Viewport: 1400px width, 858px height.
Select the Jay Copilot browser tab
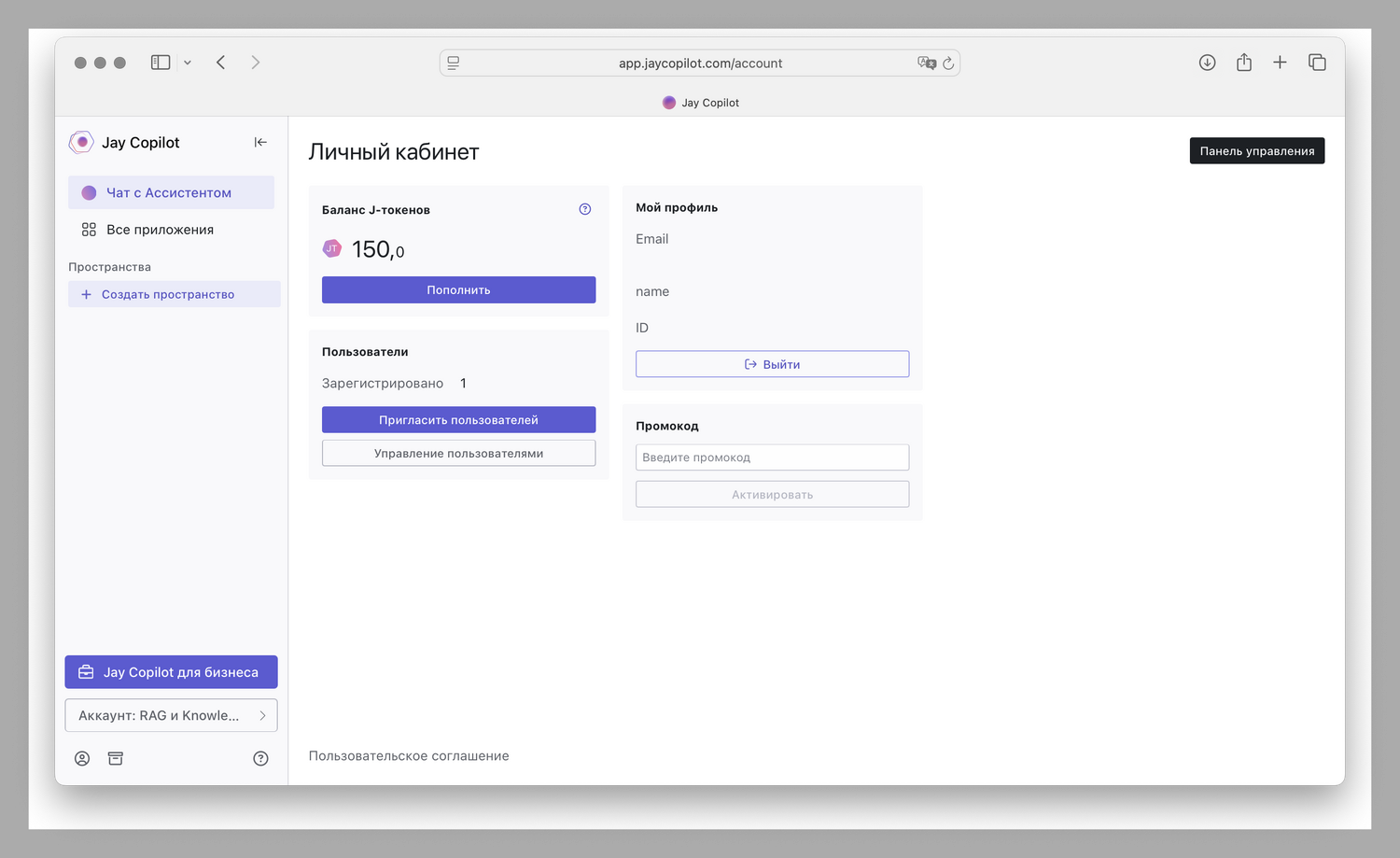click(x=700, y=103)
